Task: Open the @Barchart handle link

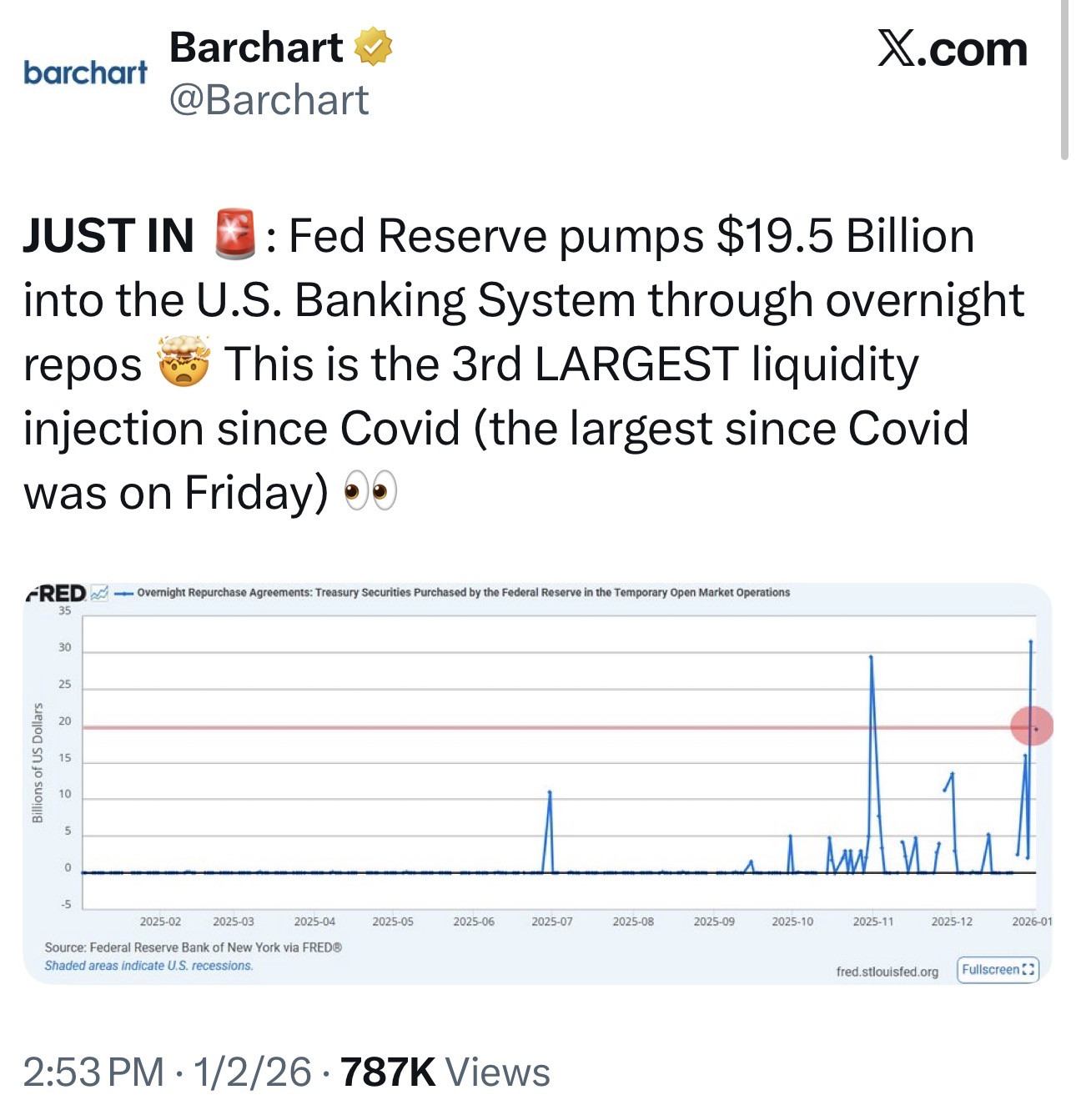Action: tap(269, 100)
